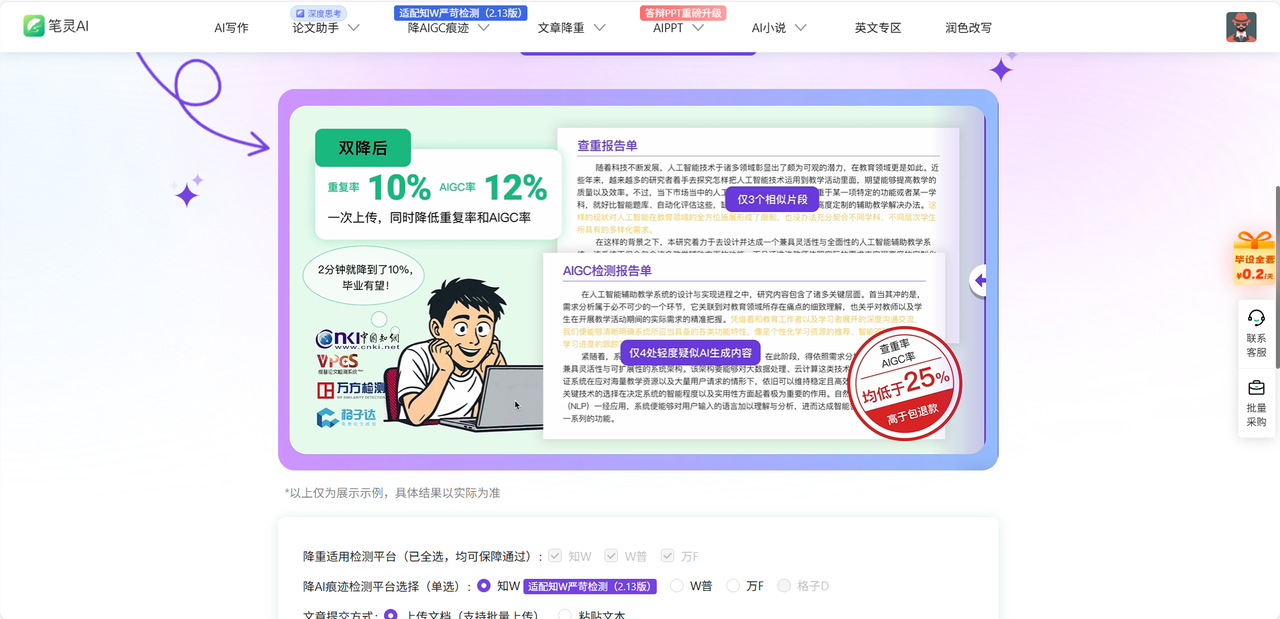Click the CNKI 中国知网 logo
Image resolution: width=1280 pixels, height=619 pixels.
pyautogui.click(x=357, y=340)
